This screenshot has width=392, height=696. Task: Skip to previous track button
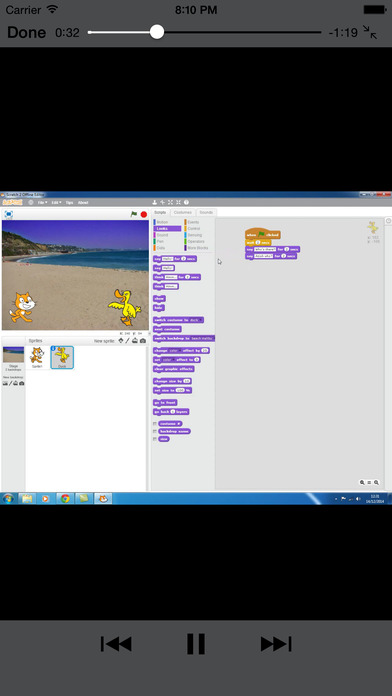116,644
